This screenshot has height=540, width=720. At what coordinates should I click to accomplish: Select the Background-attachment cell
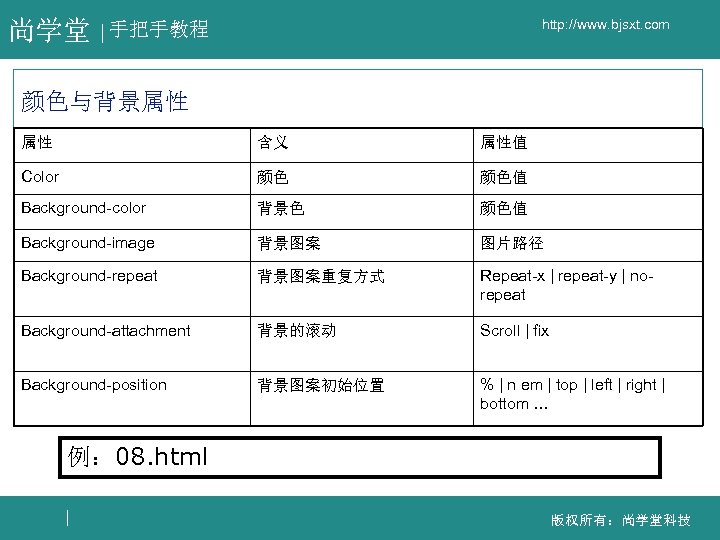click(x=132, y=344)
